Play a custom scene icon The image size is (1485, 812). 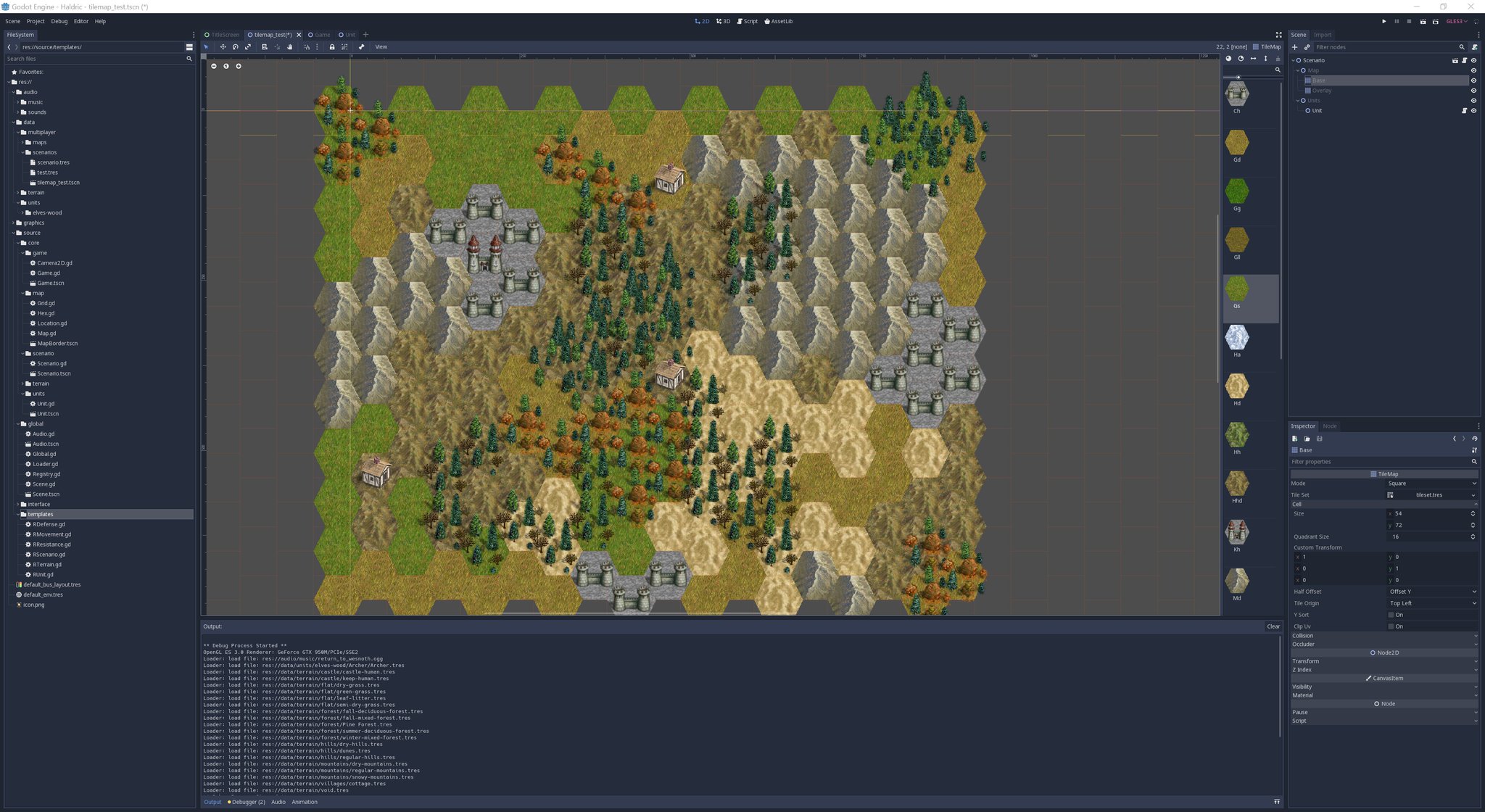tap(1435, 21)
